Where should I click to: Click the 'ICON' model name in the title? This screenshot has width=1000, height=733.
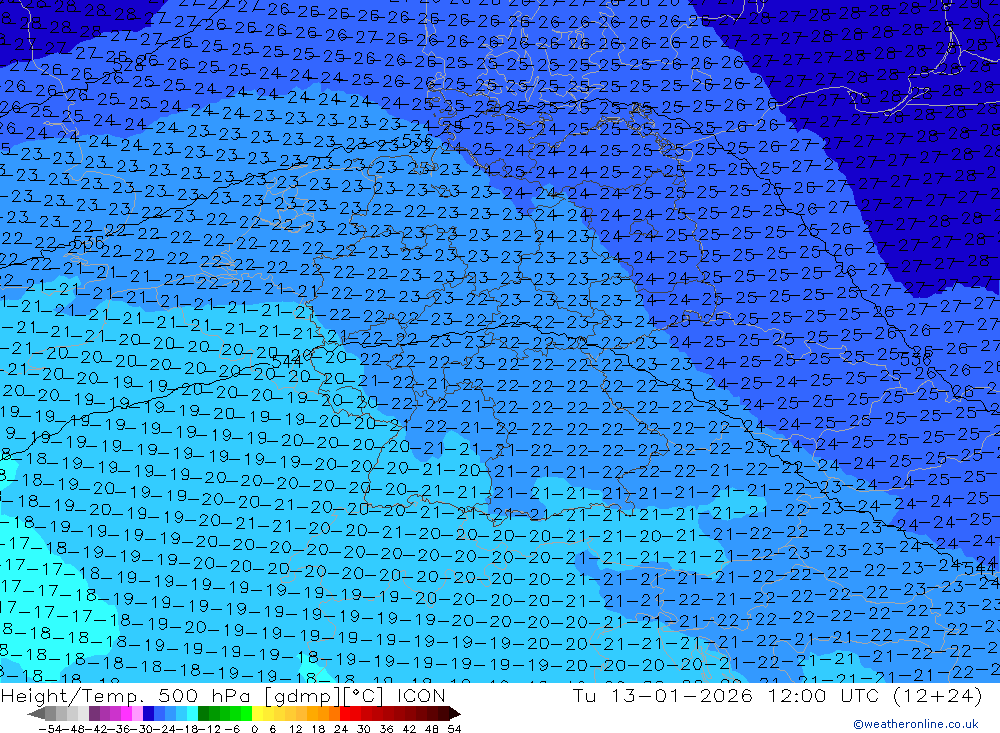click(421, 695)
